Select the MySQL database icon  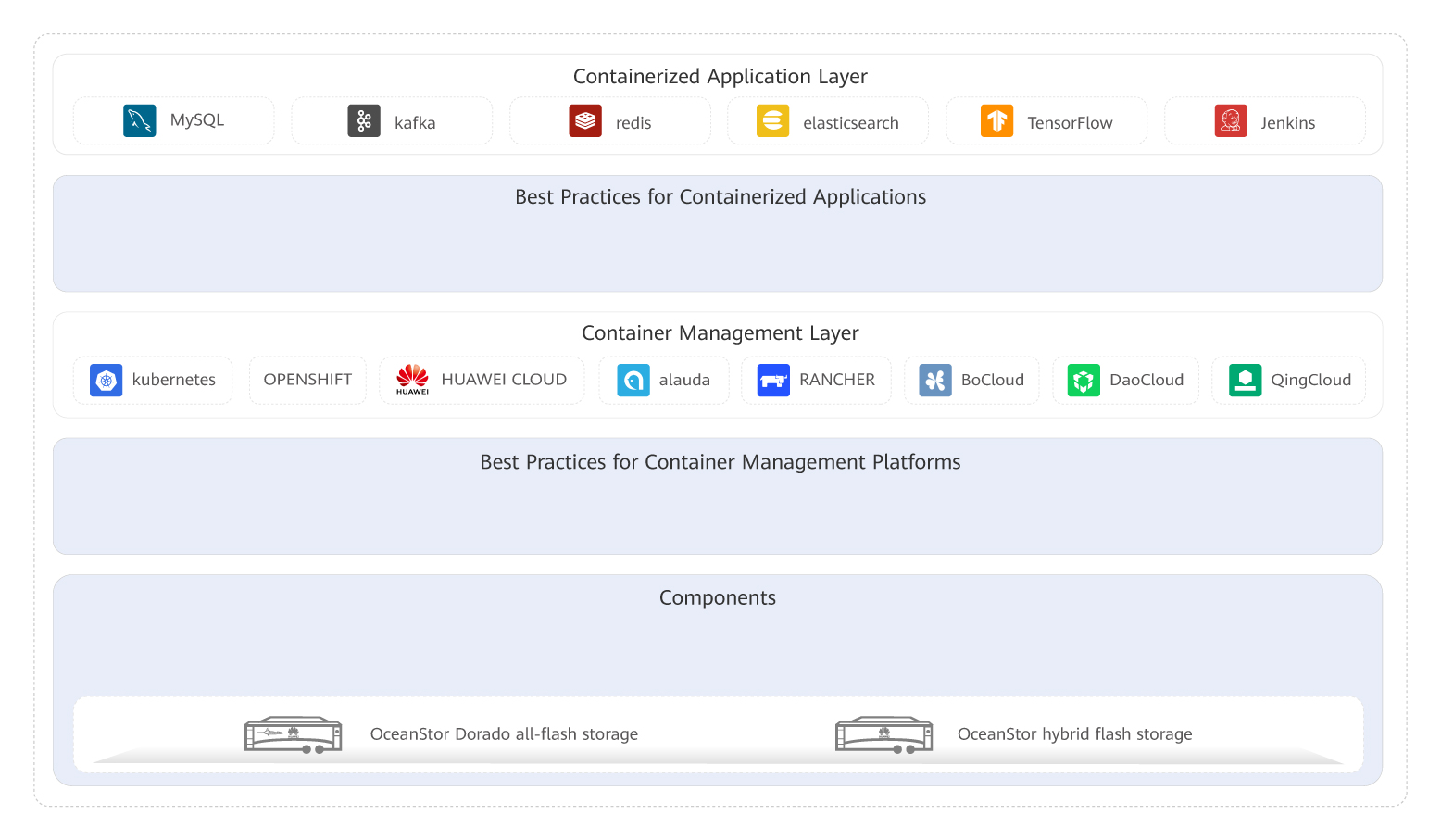tap(139, 119)
